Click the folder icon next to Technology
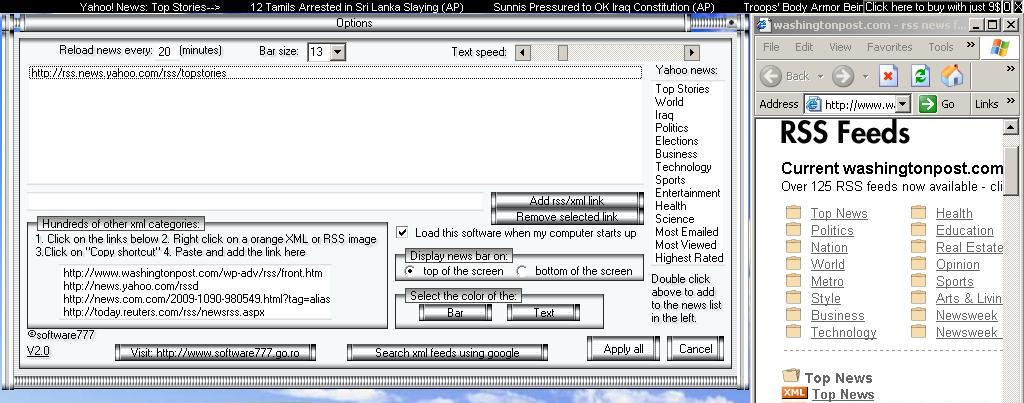1024x403 pixels. tap(793, 332)
